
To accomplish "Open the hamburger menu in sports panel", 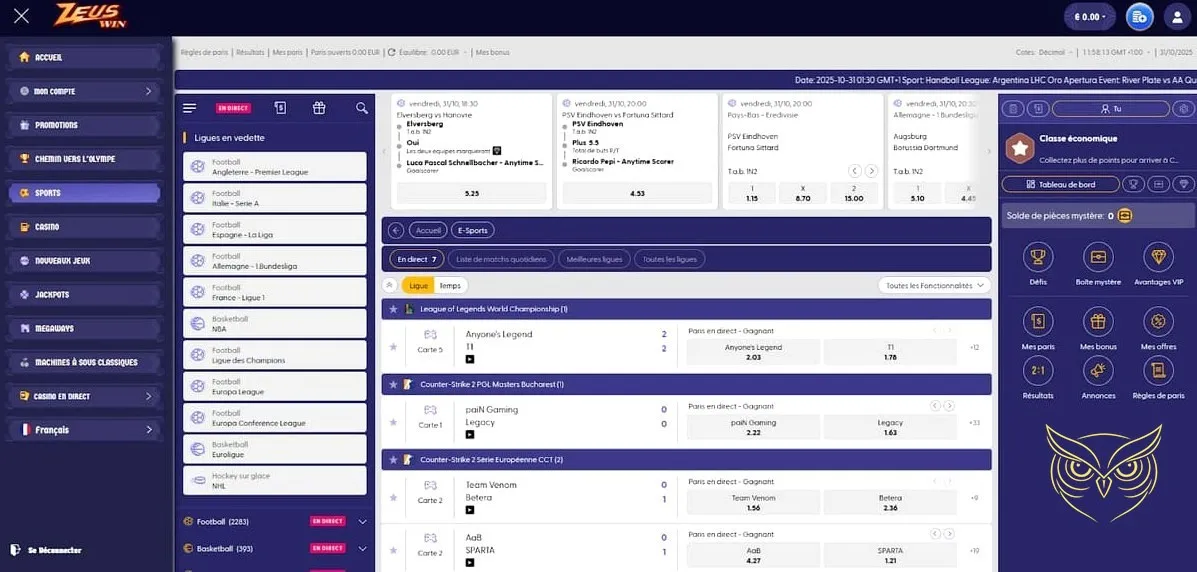I will (x=190, y=108).
